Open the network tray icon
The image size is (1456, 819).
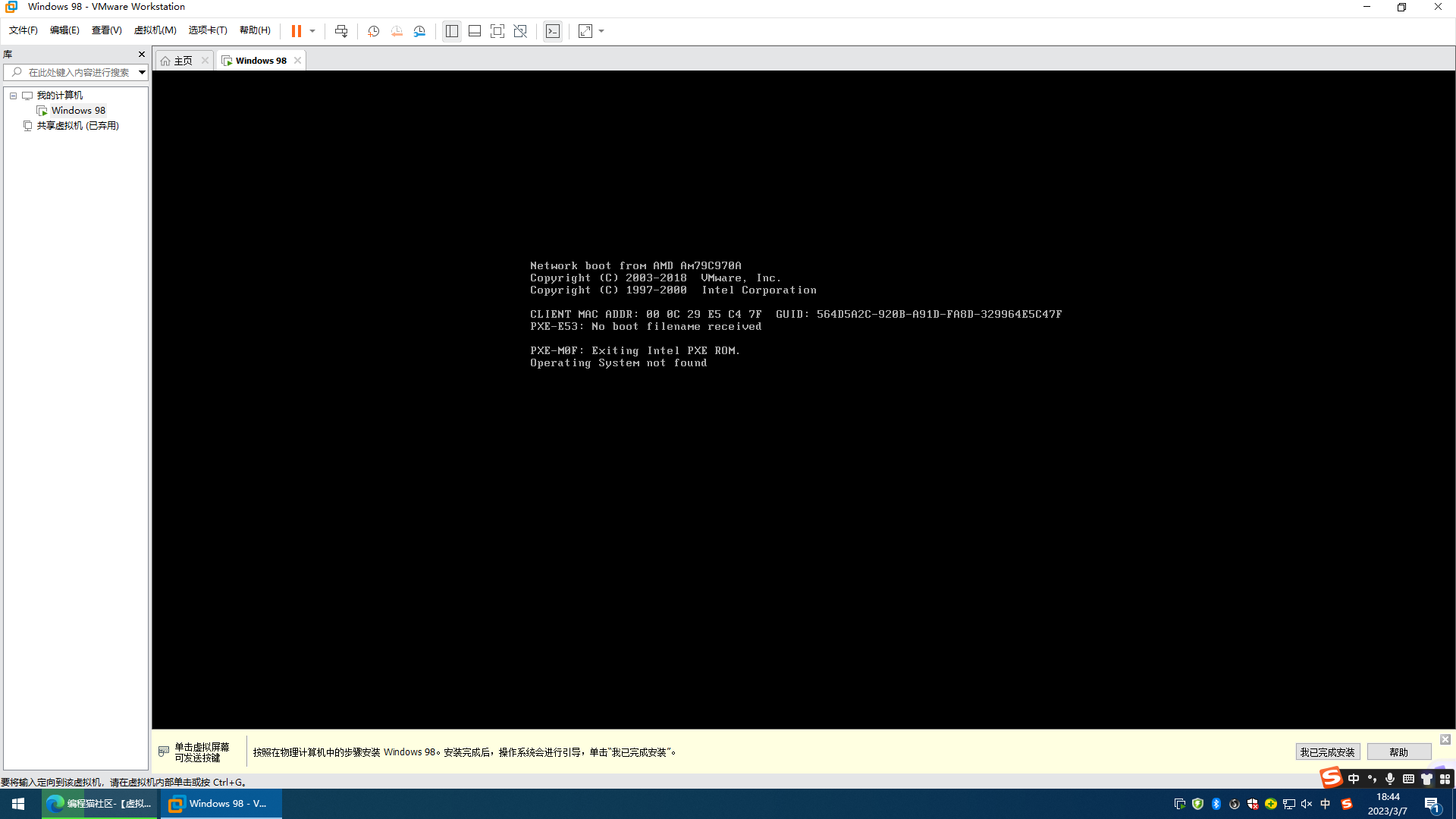[1289, 804]
